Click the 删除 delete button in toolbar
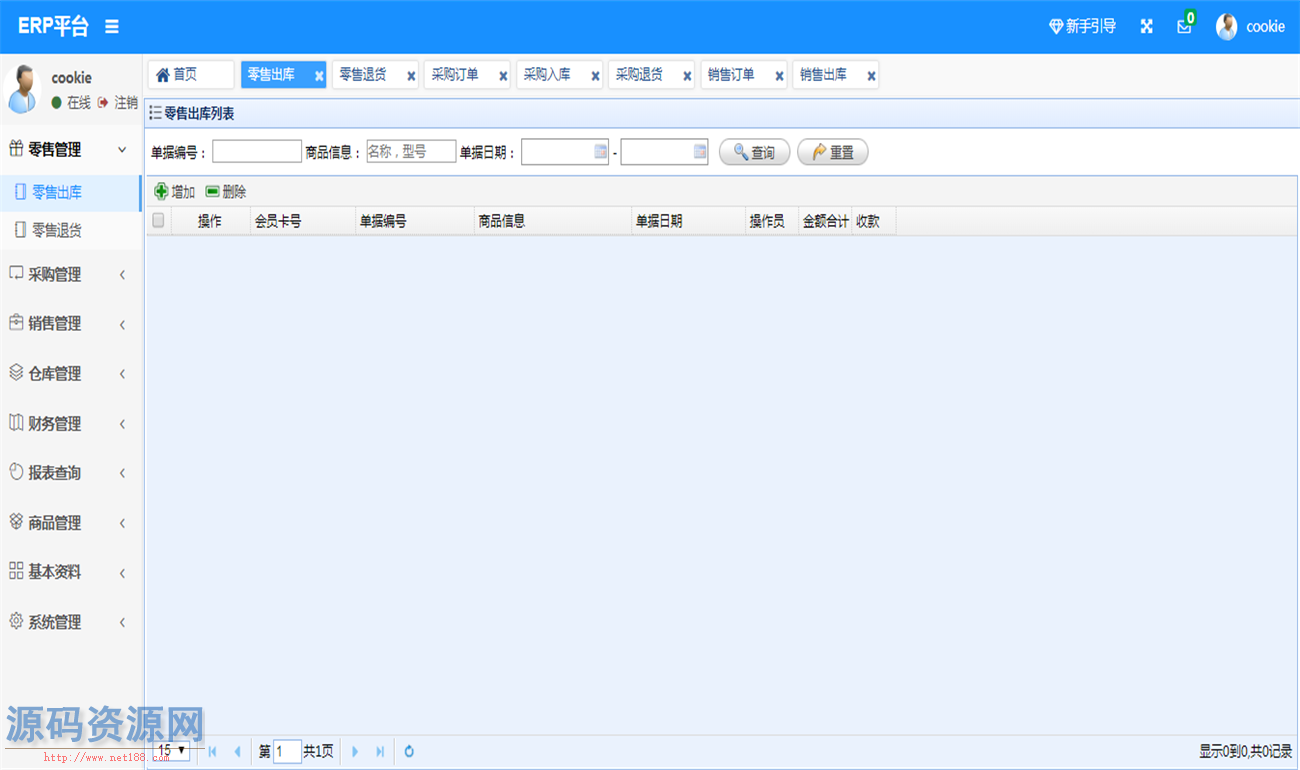This screenshot has height=770, width=1300. click(226, 192)
